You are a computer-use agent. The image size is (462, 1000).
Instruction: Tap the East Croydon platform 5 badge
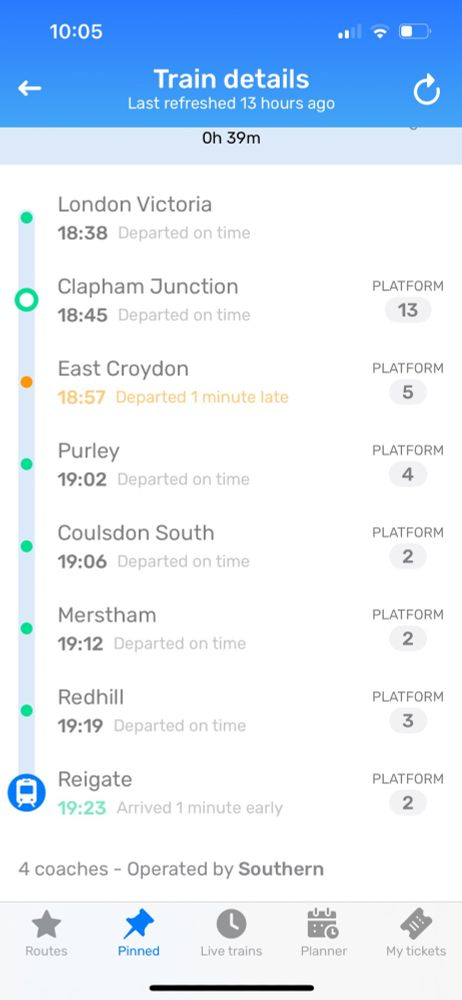(408, 393)
